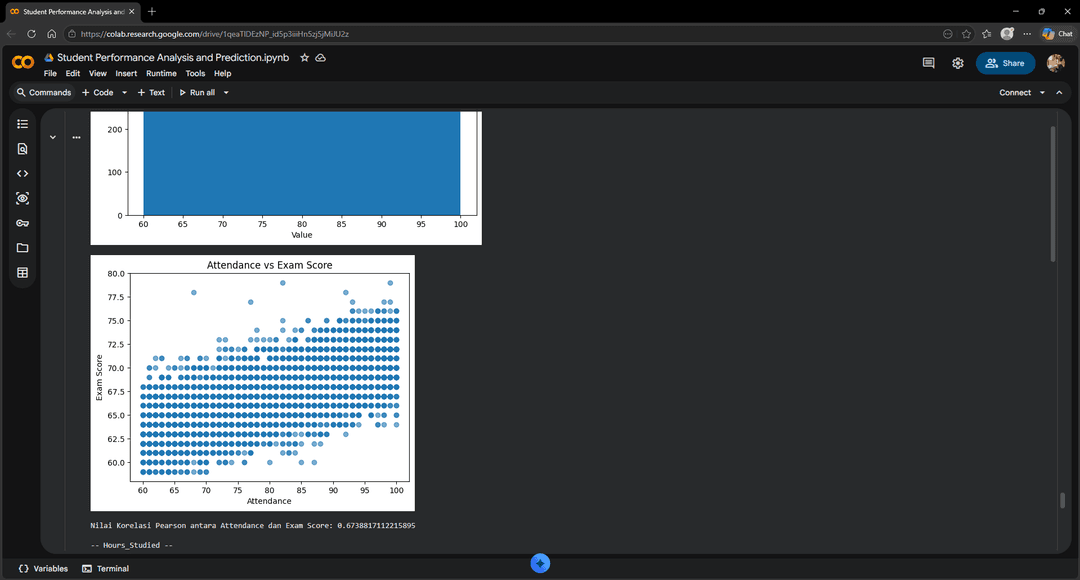Open the data table sidebar icon
The height and width of the screenshot is (580, 1080).
(22, 273)
